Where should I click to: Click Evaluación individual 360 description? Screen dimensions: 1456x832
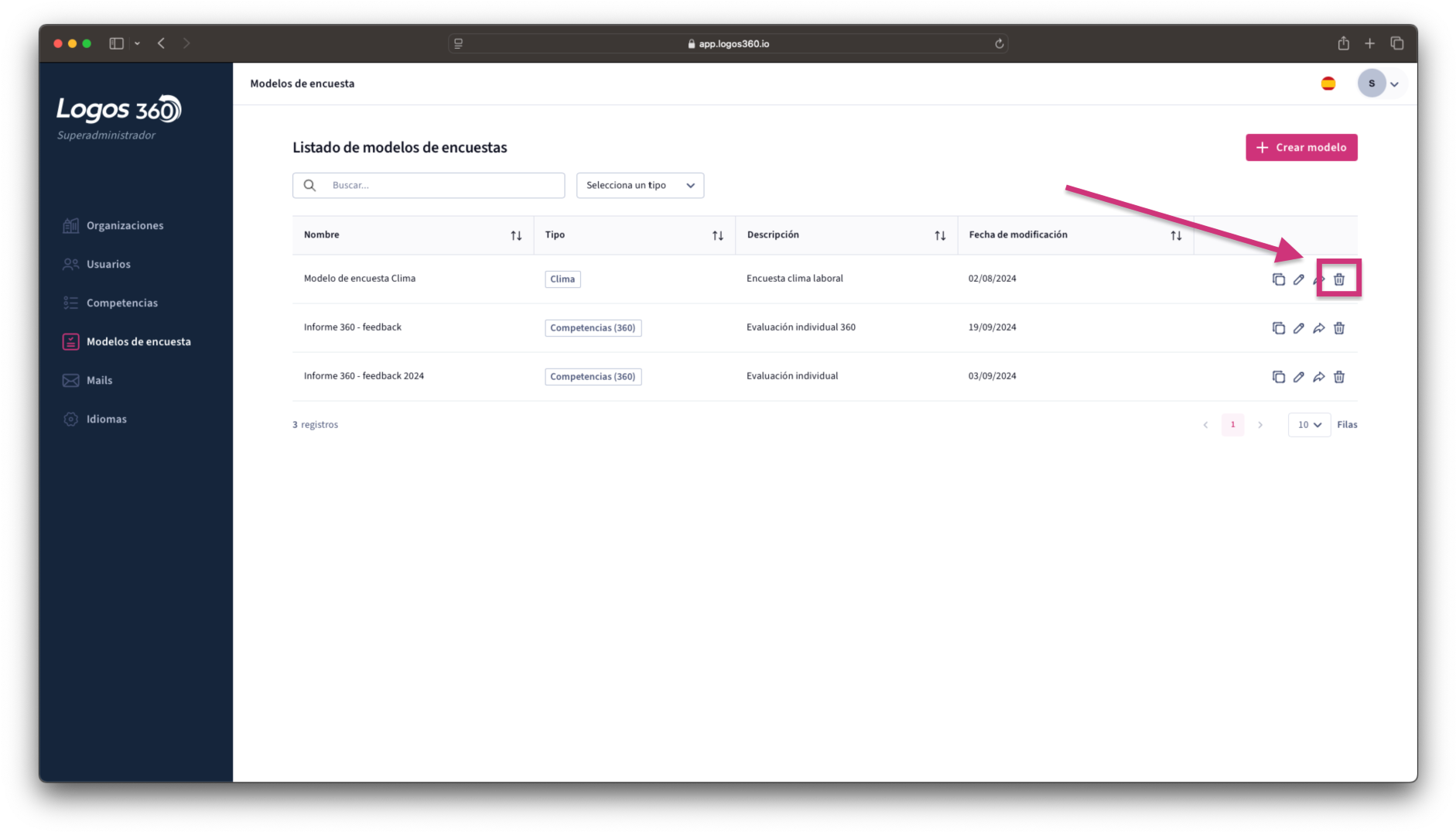[801, 327]
